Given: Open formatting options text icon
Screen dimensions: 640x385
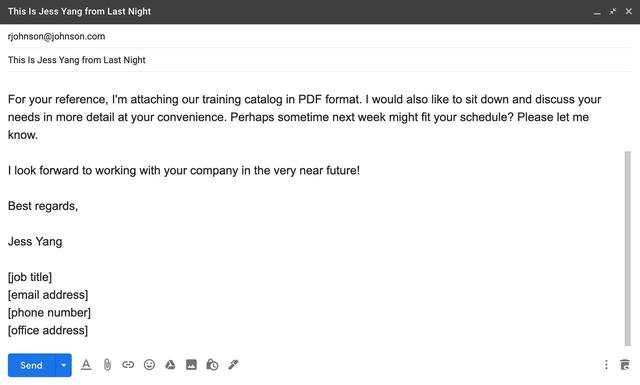Looking at the screenshot, I should (86, 365).
